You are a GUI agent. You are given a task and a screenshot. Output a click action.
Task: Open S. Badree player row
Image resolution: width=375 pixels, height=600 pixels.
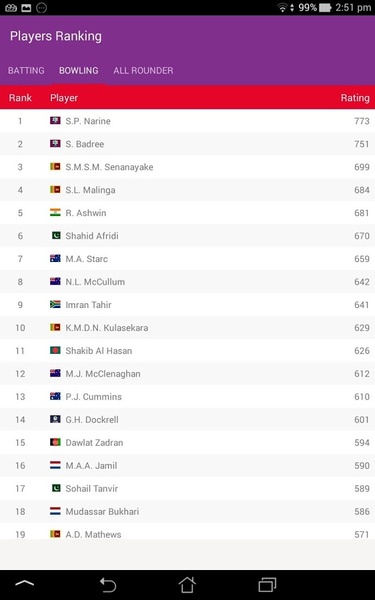click(188, 144)
